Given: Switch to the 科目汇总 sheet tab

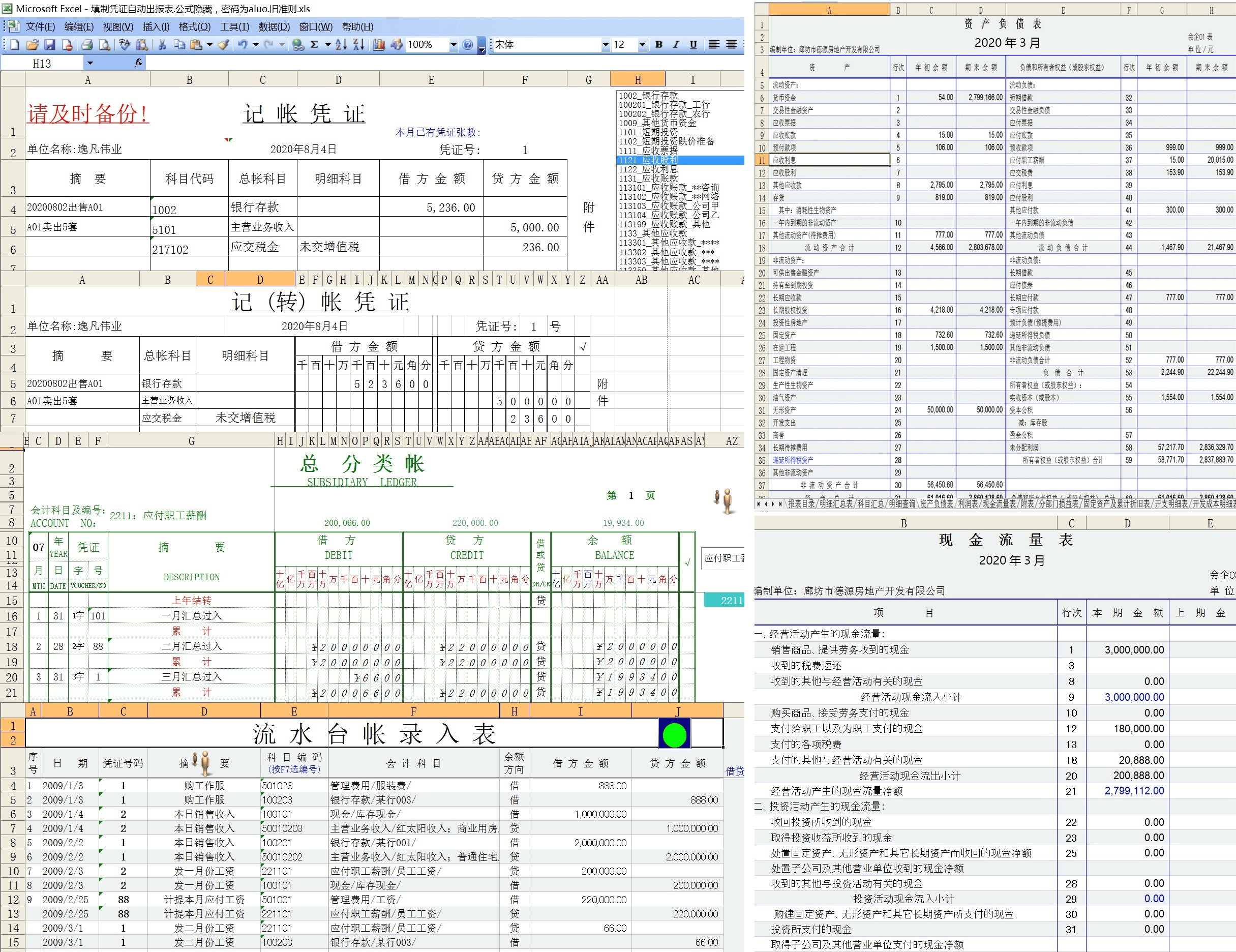Looking at the screenshot, I should click(x=871, y=503).
